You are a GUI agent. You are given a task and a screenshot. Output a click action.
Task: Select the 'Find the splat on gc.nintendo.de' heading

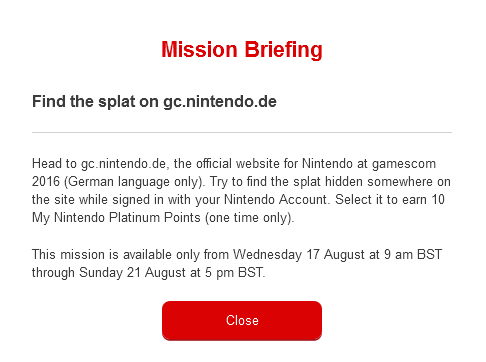[154, 101]
